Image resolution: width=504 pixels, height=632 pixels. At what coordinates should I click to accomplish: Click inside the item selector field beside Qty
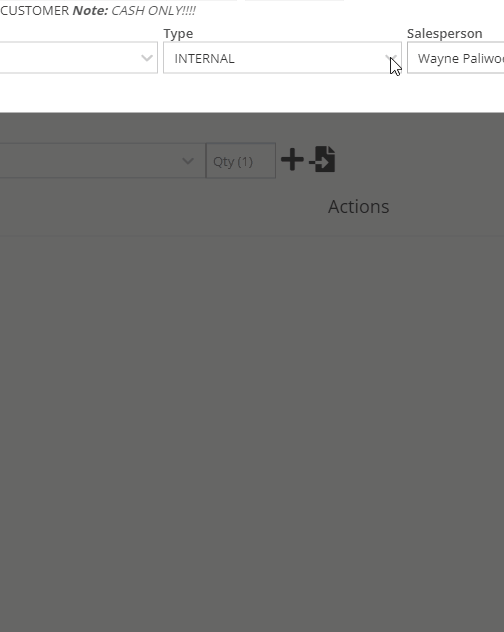[x=102, y=161]
